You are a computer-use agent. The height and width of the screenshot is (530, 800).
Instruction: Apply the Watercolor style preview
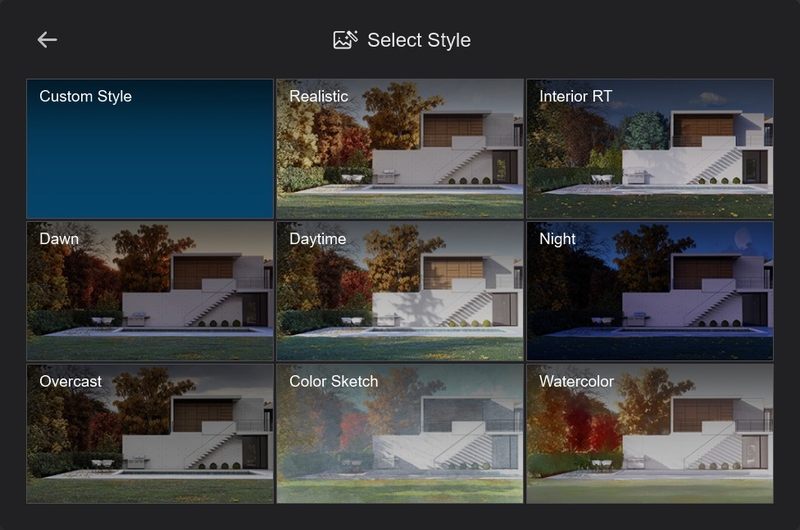650,434
